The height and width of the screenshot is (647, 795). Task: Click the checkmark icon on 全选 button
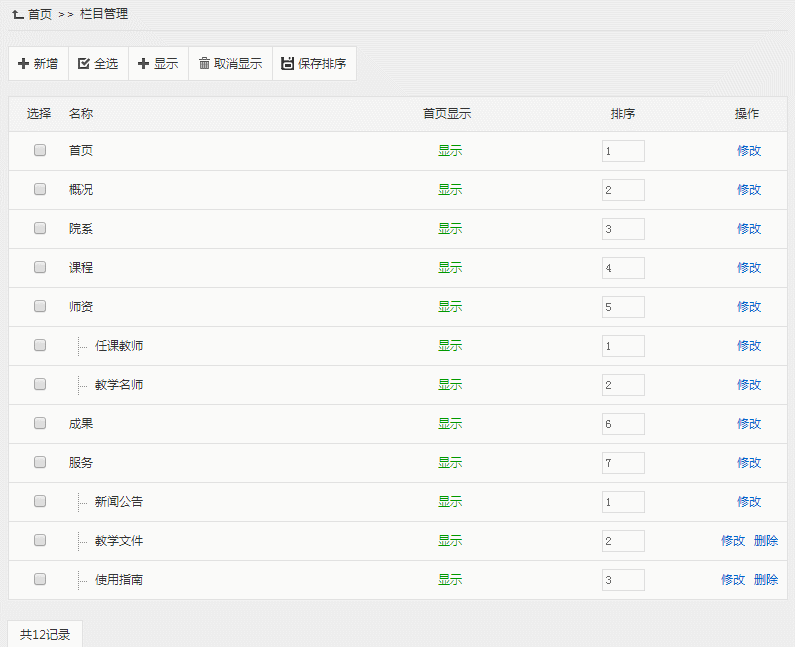click(84, 64)
